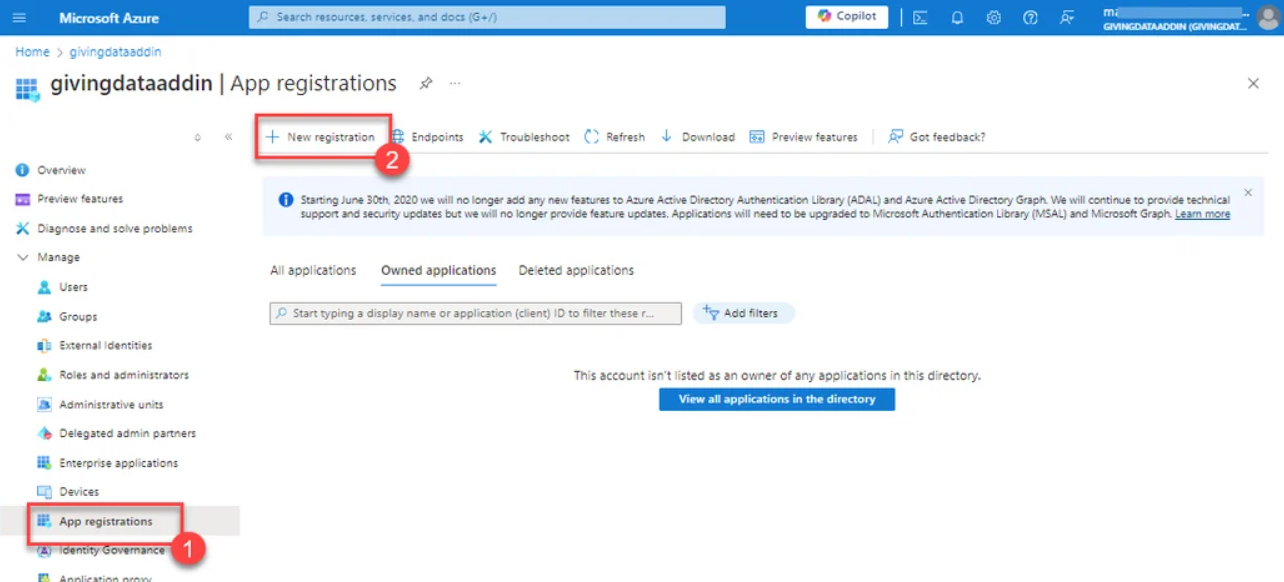Click the Administrative units icon

44,404
